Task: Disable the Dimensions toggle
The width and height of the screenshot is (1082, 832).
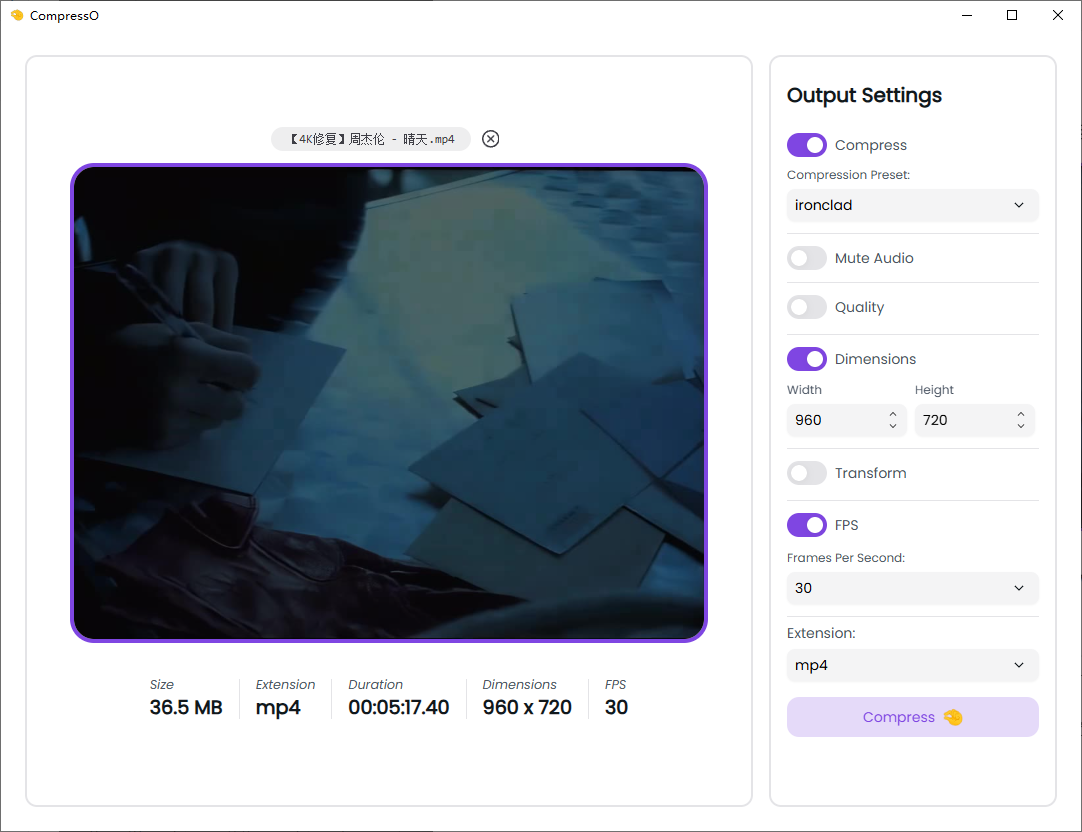Action: pyautogui.click(x=807, y=359)
